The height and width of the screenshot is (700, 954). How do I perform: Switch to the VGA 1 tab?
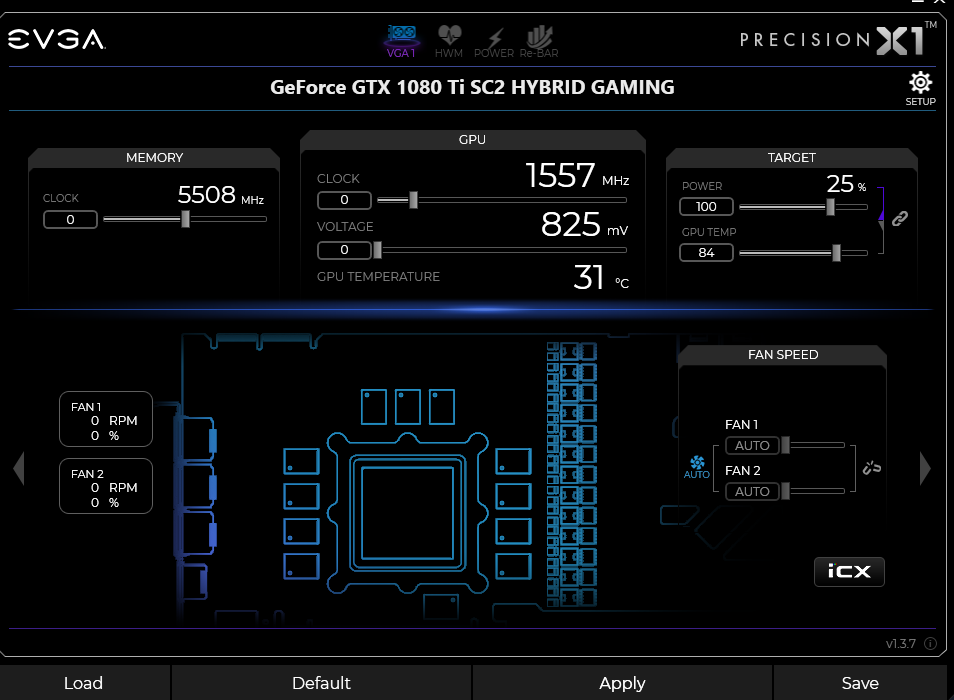(x=402, y=41)
